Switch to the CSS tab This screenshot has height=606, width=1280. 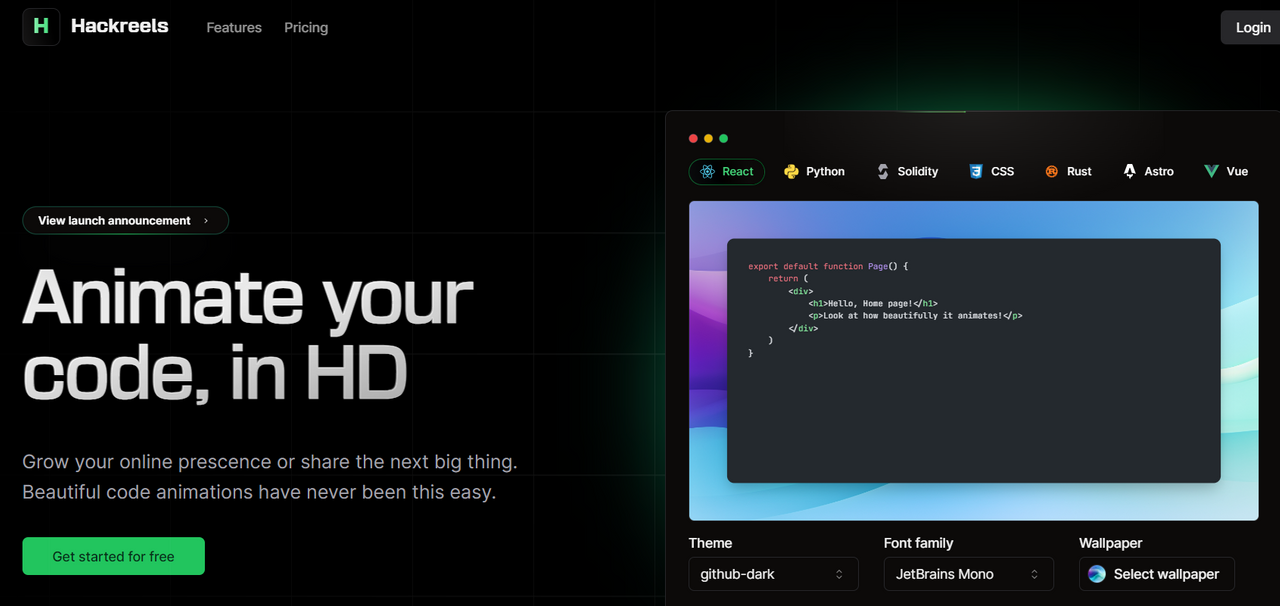click(x=991, y=172)
